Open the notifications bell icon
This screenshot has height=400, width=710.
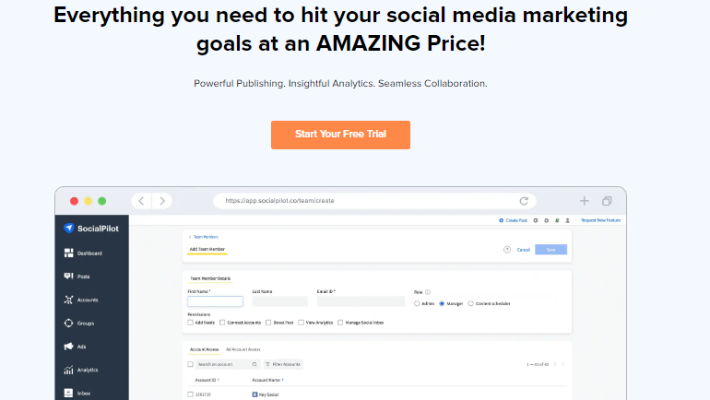557,221
